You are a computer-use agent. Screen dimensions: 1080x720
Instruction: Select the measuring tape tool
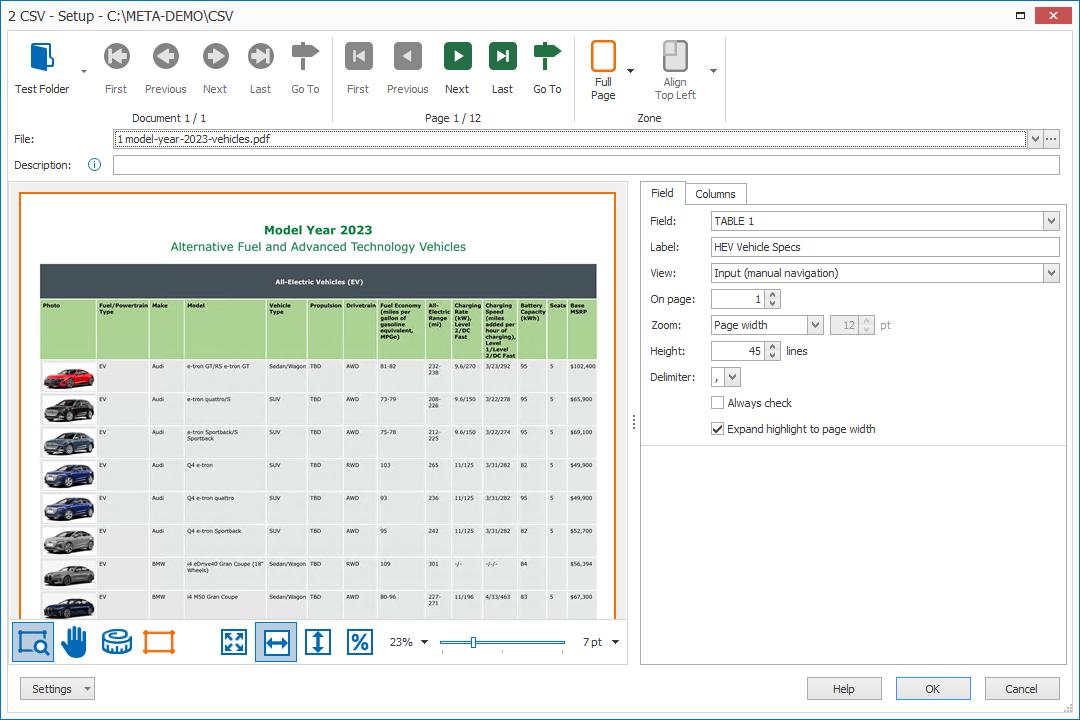pyautogui.click(x=116, y=642)
